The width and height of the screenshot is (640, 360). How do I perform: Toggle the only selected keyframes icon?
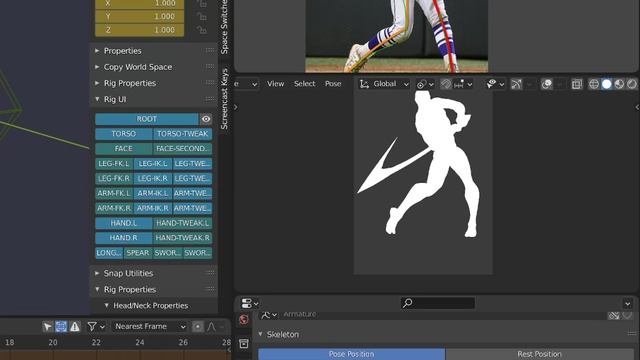pos(61,327)
